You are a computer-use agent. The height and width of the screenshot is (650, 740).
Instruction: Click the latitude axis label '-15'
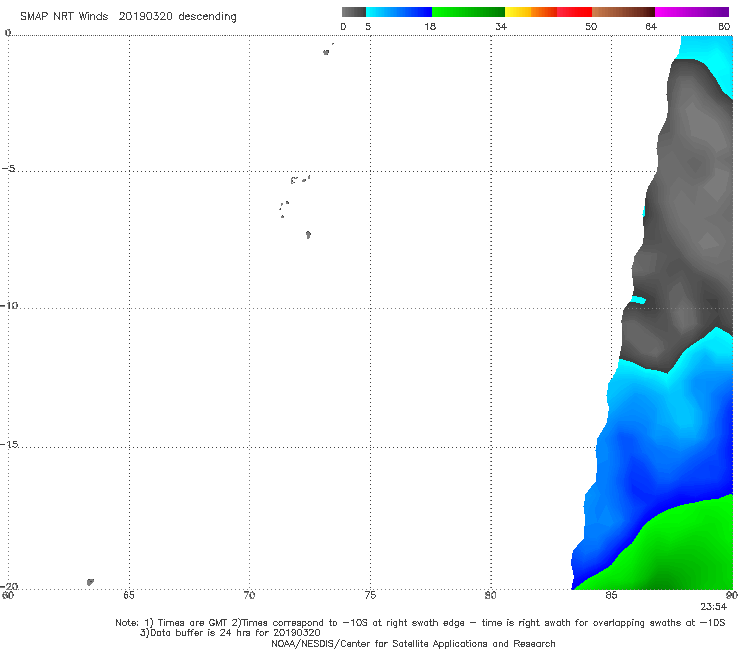pyautogui.click(x=9, y=444)
